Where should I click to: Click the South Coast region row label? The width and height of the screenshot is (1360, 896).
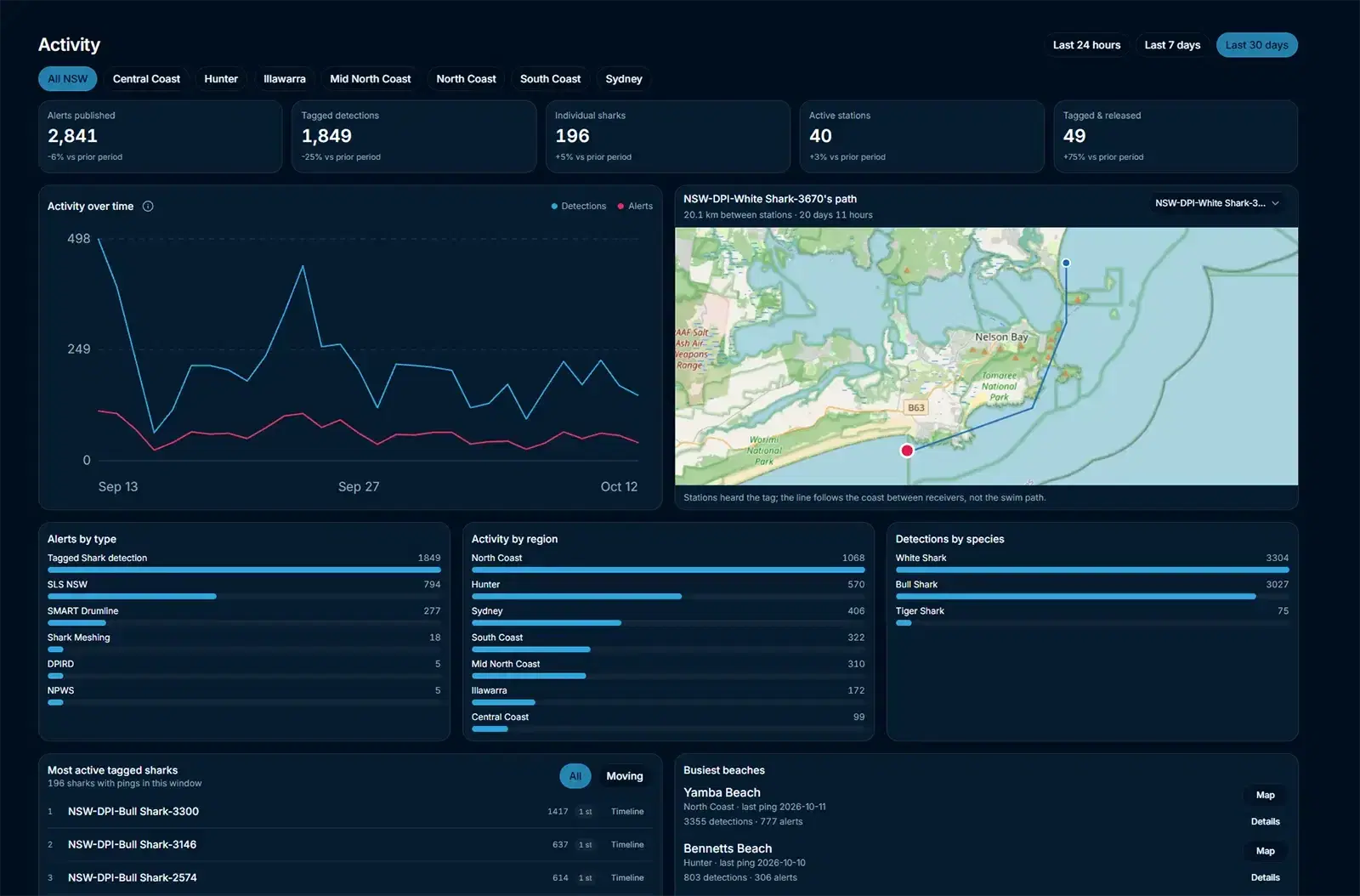pyautogui.click(x=497, y=638)
